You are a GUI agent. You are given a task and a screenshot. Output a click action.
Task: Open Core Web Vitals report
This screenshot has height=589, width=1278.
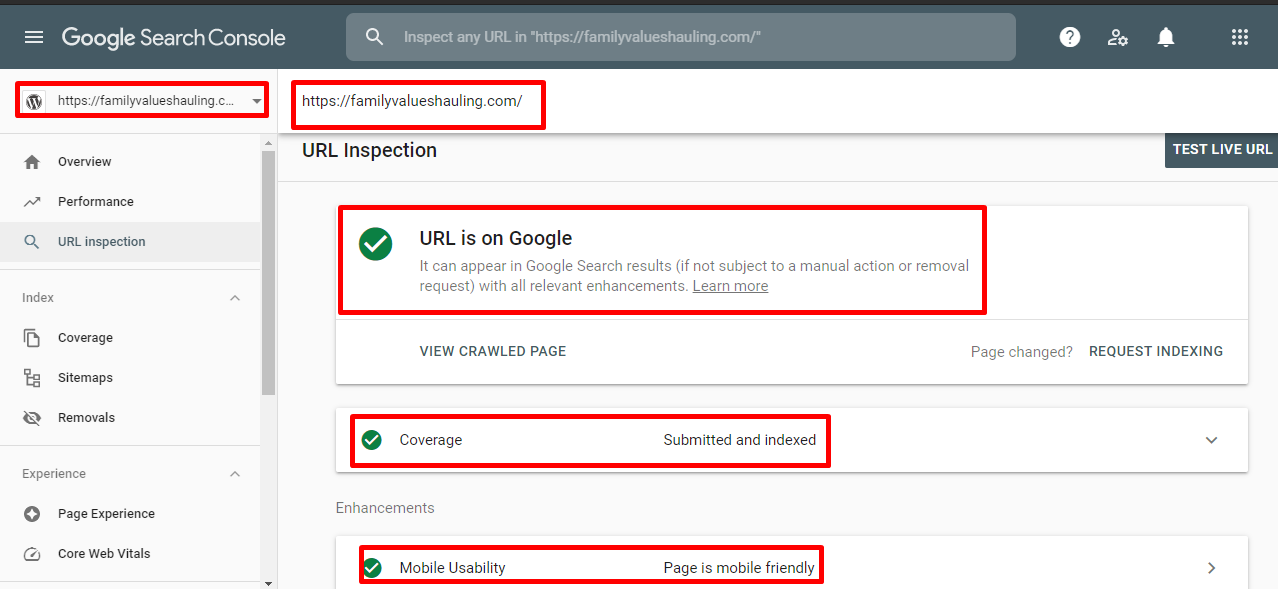[x=130, y=554]
